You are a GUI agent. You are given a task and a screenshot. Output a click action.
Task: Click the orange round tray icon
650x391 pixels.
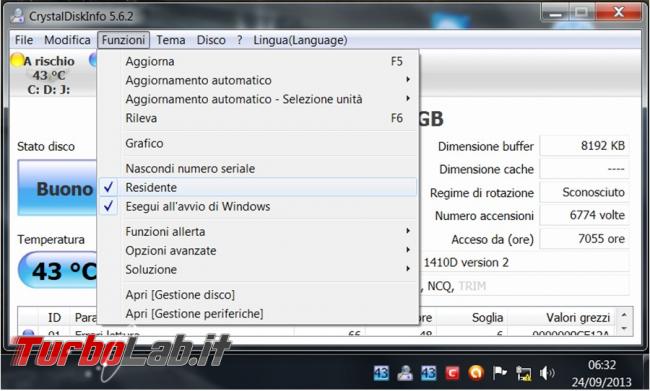click(x=476, y=373)
